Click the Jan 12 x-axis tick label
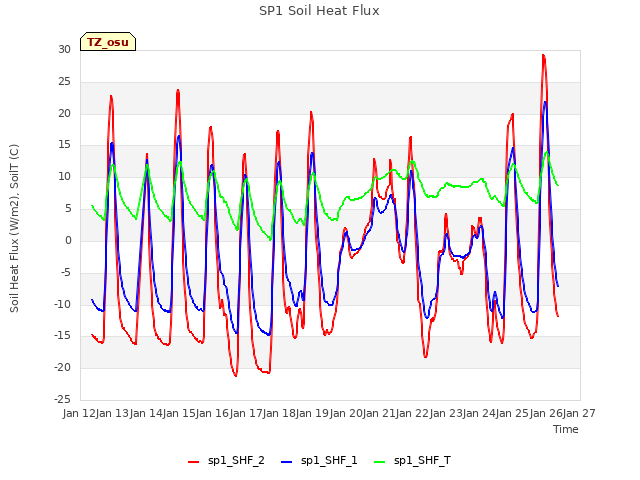640x480 pixels. [79, 413]
